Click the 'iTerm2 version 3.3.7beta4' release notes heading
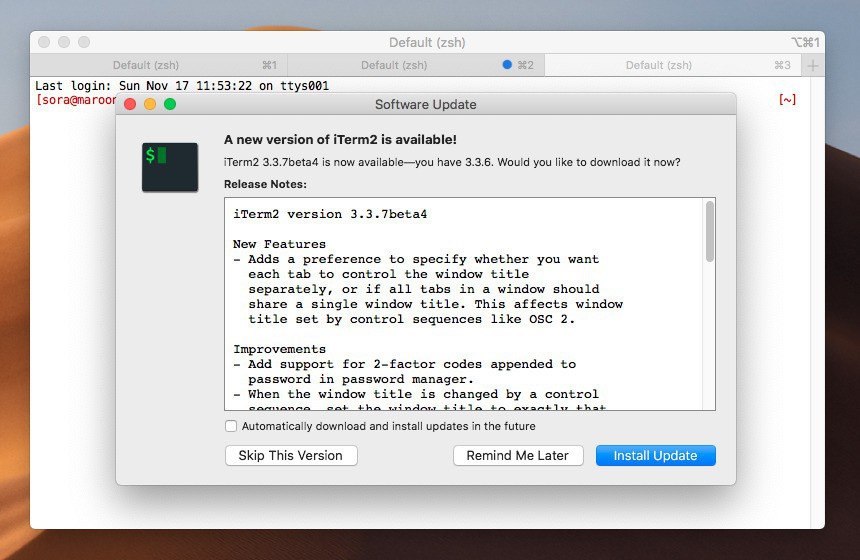 330,214
